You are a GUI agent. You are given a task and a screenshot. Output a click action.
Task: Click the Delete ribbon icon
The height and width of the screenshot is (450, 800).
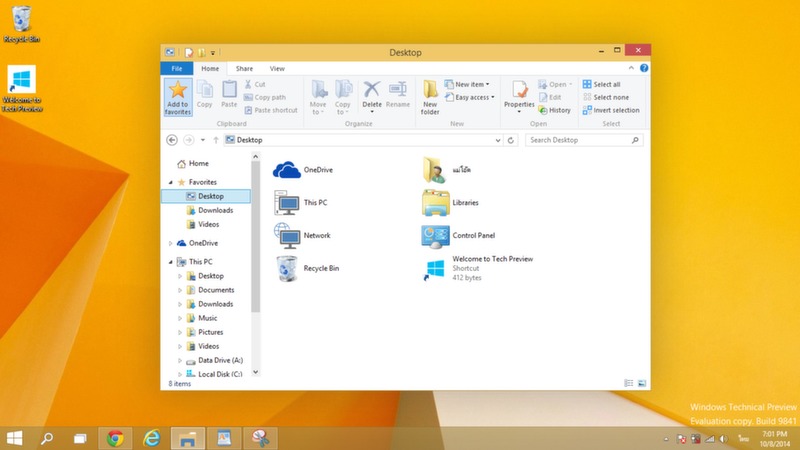371,96
